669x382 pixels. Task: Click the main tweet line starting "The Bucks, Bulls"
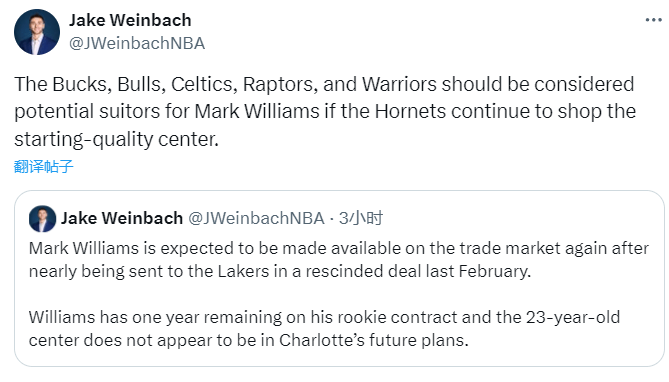[324, 84]
